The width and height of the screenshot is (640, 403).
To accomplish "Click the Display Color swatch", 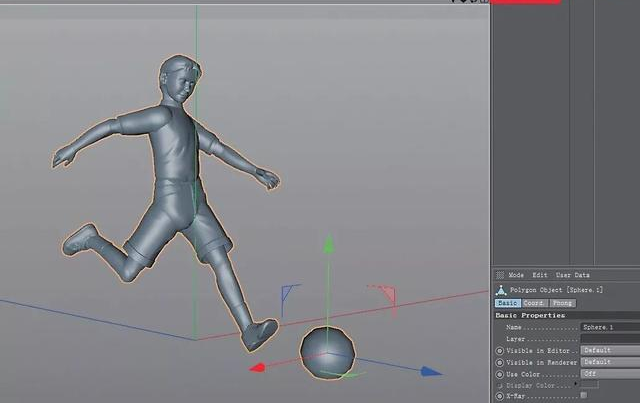I will click(x=590, y=385).
